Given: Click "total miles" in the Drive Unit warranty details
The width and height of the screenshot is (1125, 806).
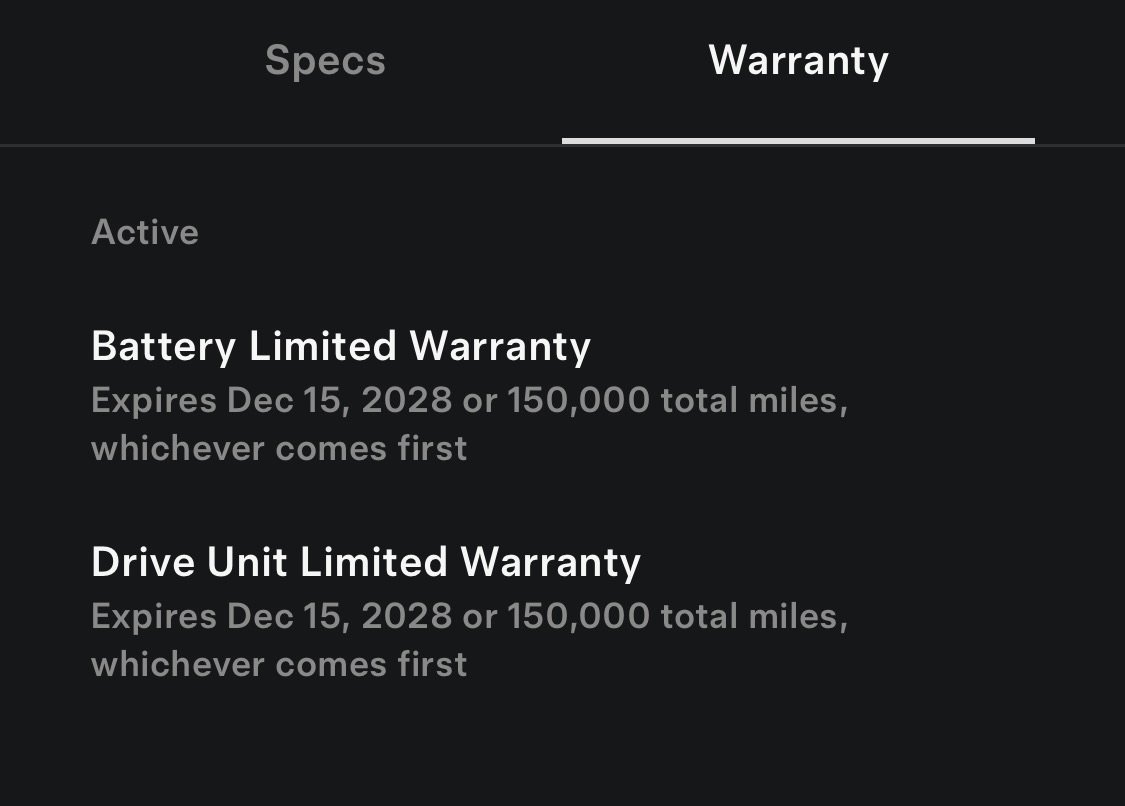Looking at the screenshot, I should click(753, 616).
